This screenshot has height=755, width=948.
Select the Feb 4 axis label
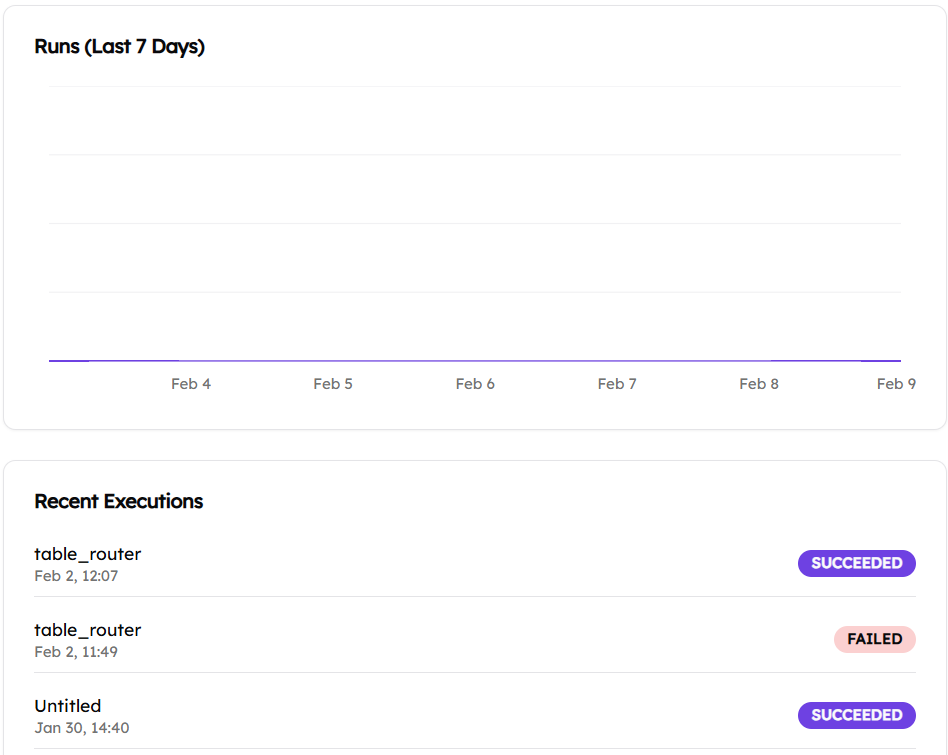point(191,384)
